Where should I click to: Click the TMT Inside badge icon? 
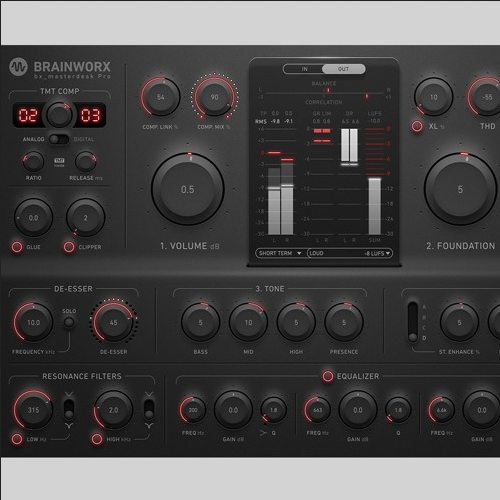click(x=59, y=162)
